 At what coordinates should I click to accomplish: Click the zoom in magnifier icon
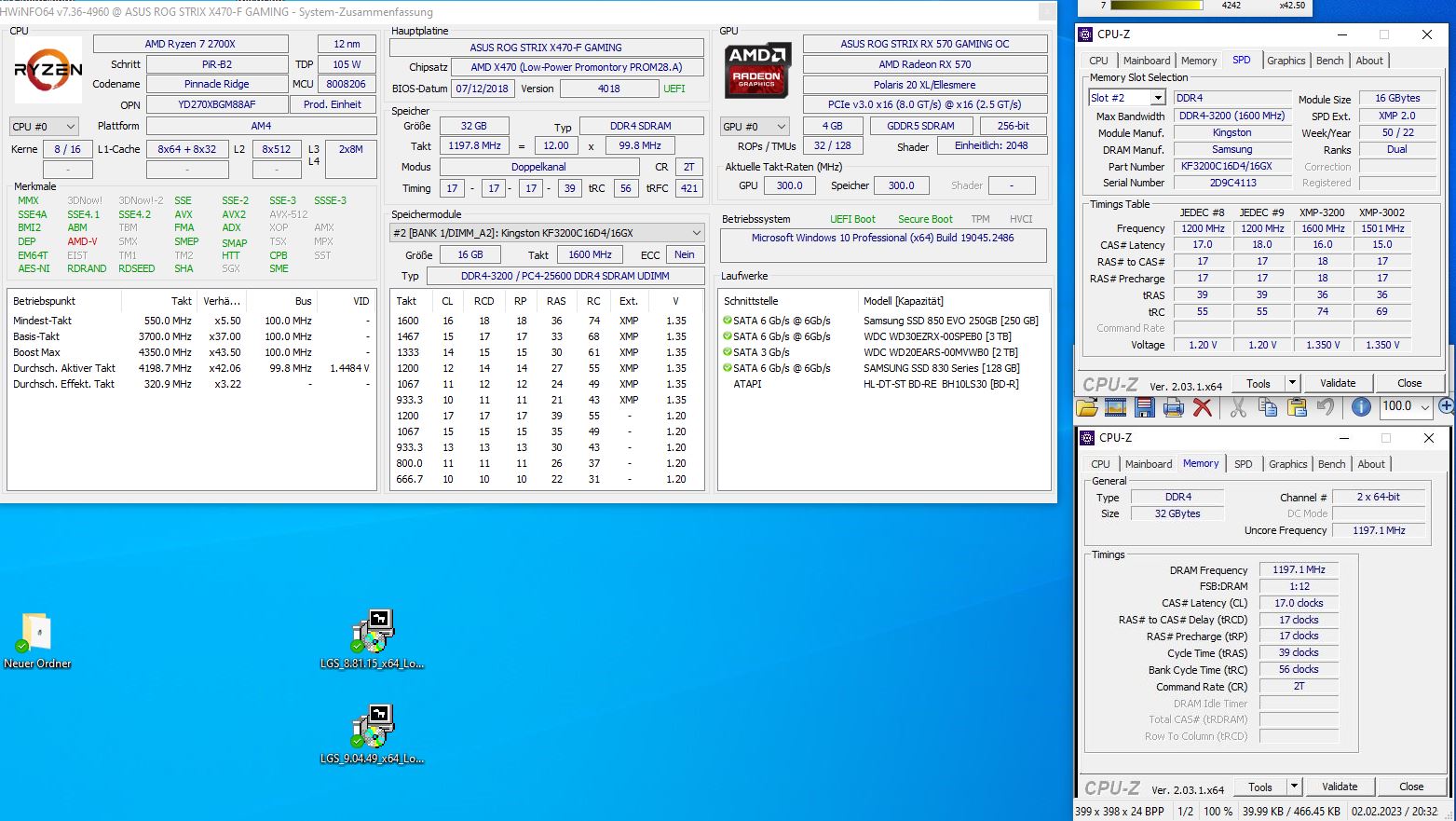(x=1447, y=406)
